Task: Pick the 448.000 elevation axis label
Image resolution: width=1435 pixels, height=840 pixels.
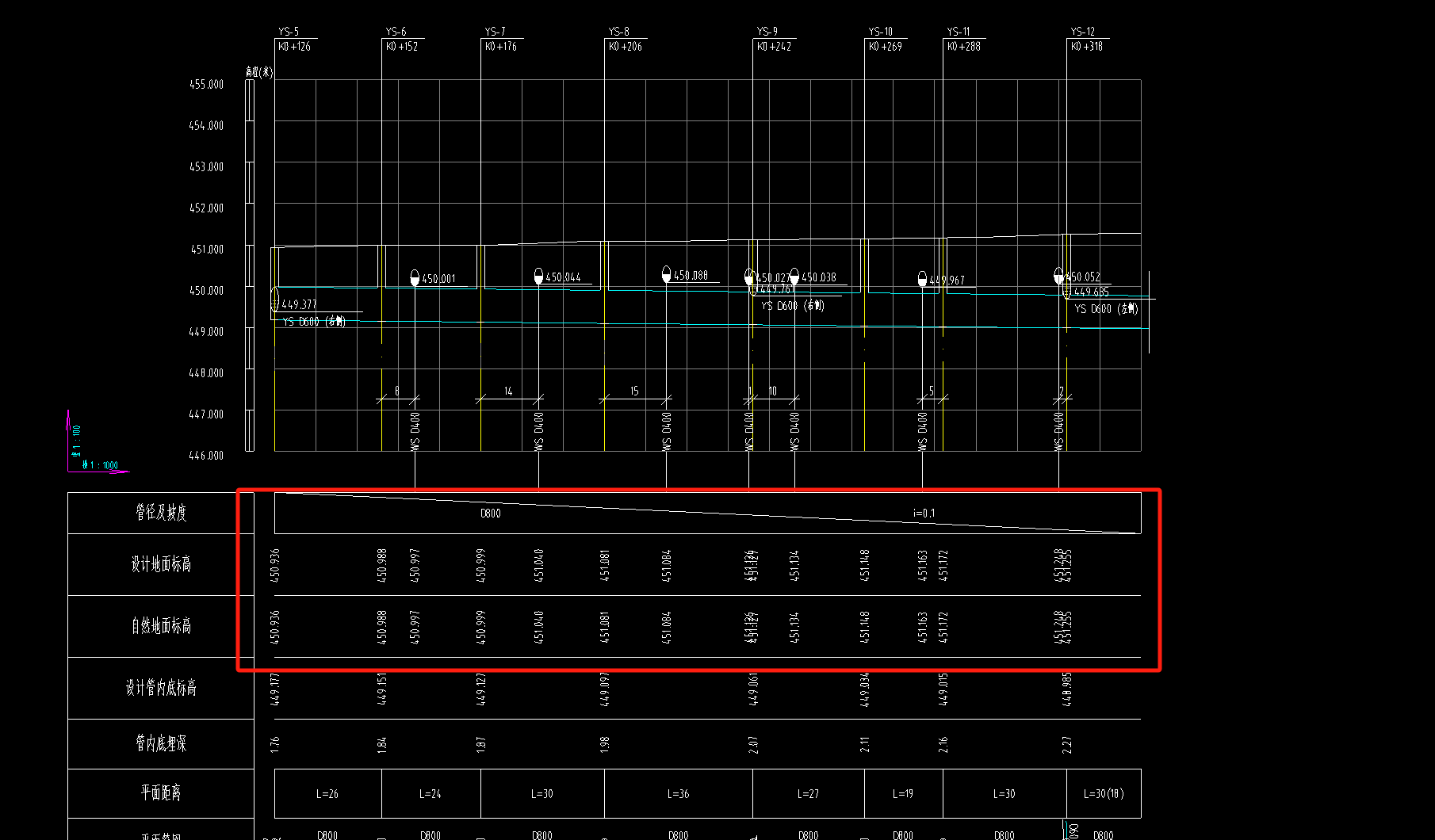Action: click(x=206, y=372)
